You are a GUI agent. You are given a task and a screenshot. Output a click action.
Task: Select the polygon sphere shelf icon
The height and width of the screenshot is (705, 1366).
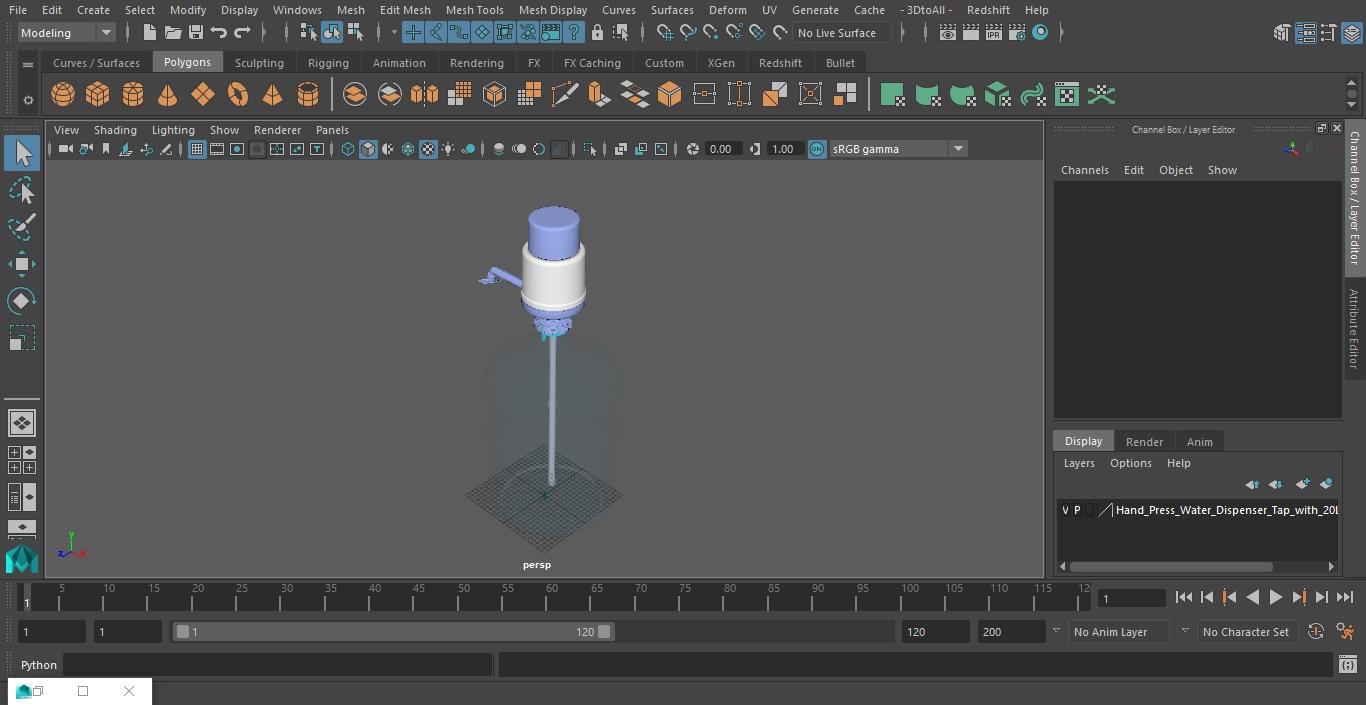[63, 95]
